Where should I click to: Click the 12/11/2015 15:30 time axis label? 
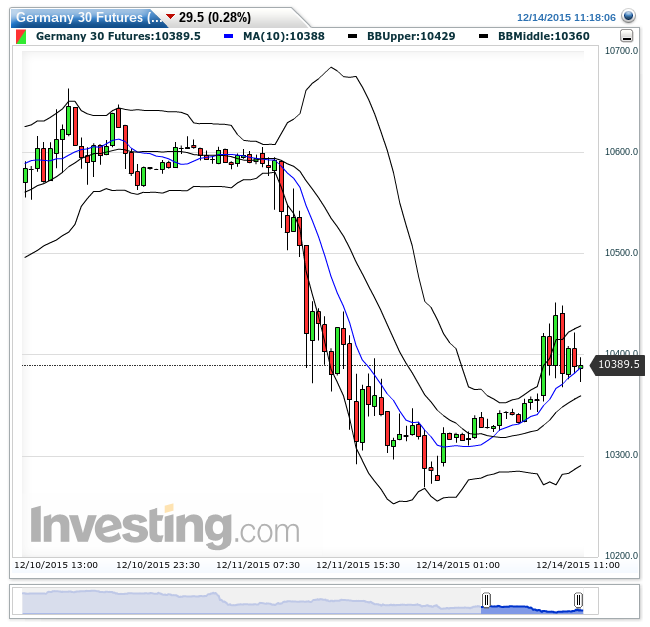pos(358,565)
